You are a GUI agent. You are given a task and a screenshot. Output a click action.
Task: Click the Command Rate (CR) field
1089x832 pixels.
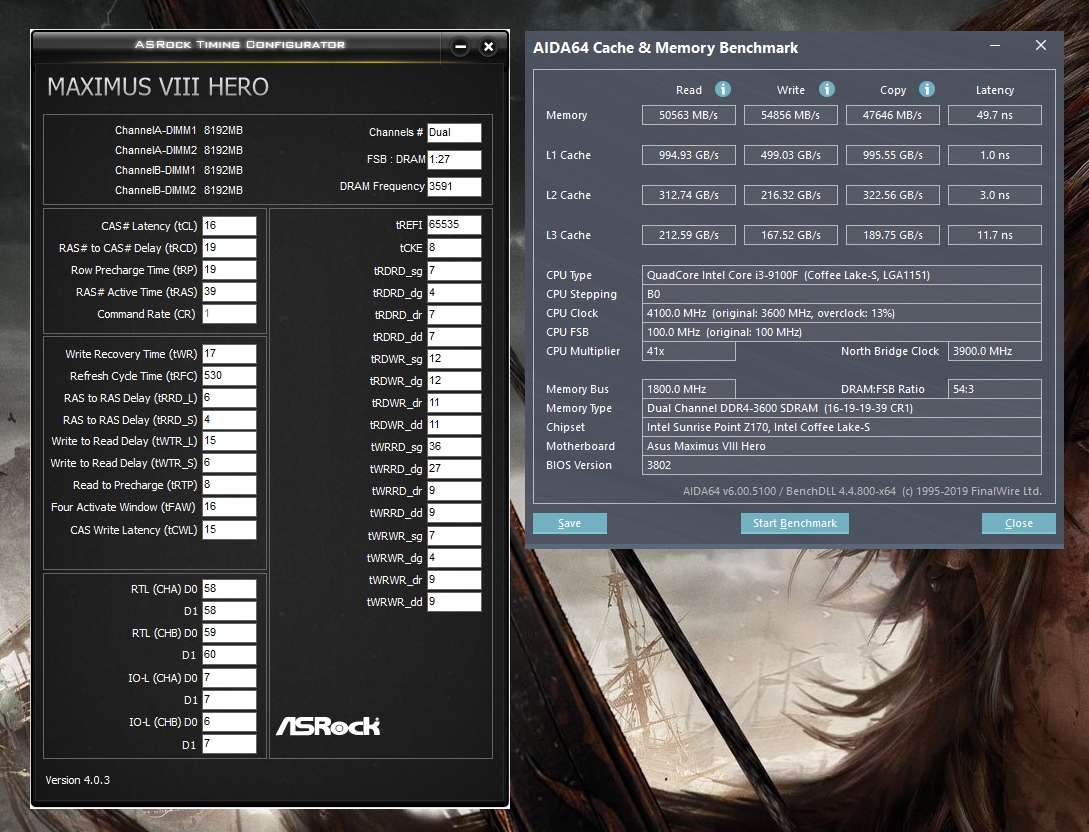229,314
